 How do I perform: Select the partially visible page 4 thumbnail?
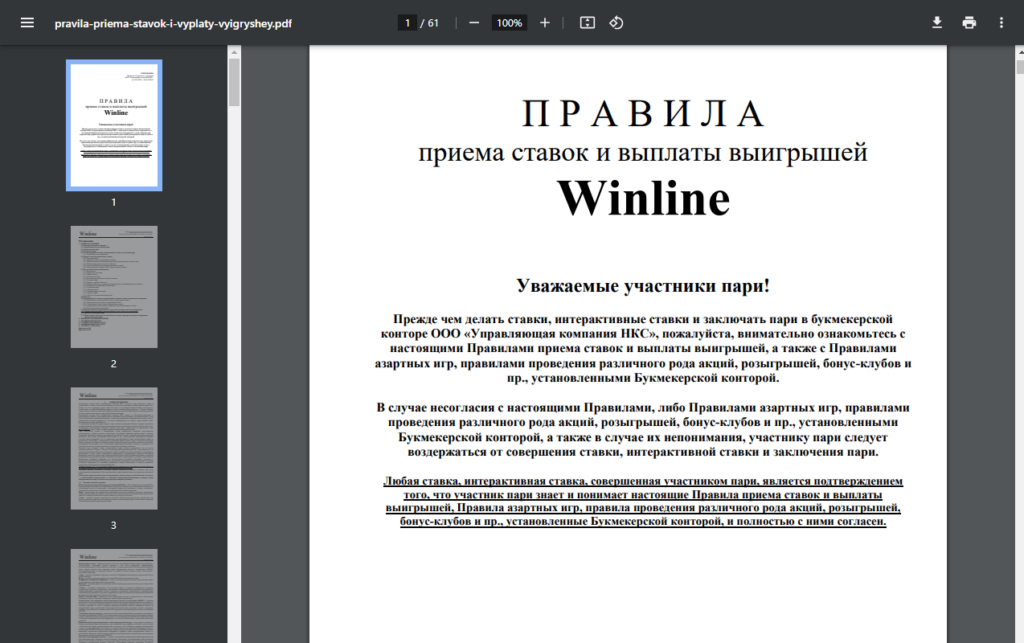pos(114,596)
